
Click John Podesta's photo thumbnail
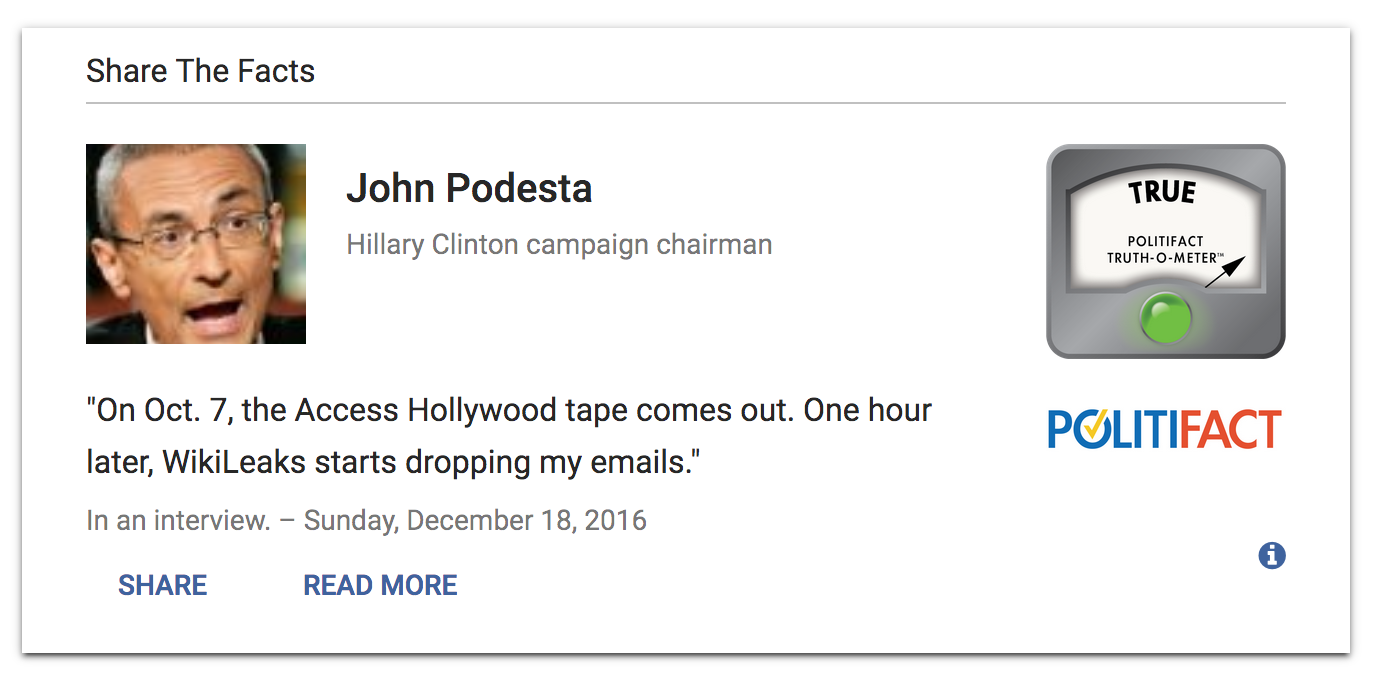[196, 244]
